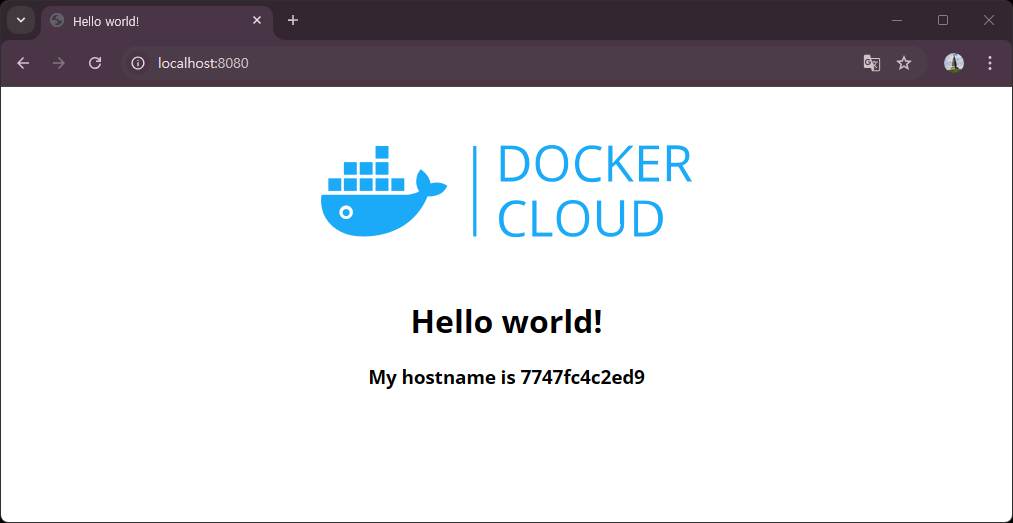Open the profile avatar menu
1013x523 pixels.
(954, 63)
